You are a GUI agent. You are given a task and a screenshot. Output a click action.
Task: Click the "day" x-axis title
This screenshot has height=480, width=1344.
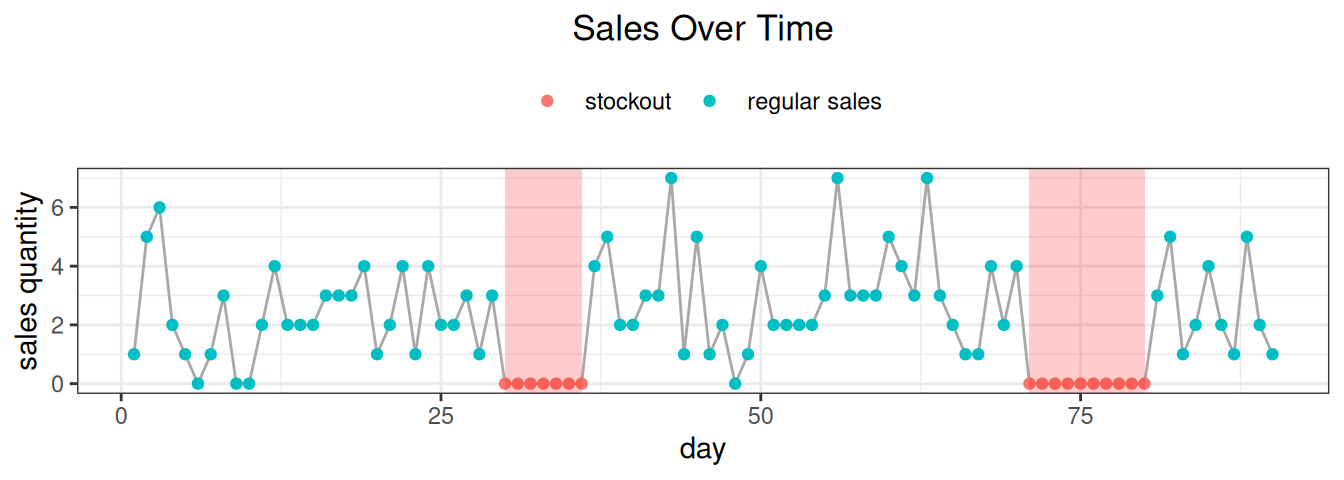pyautogui.click(x=702, y=450)
